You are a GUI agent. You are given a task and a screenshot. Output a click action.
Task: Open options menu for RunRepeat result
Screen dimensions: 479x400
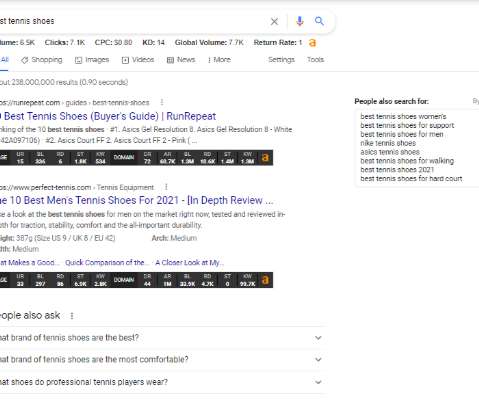coord(162,102)
